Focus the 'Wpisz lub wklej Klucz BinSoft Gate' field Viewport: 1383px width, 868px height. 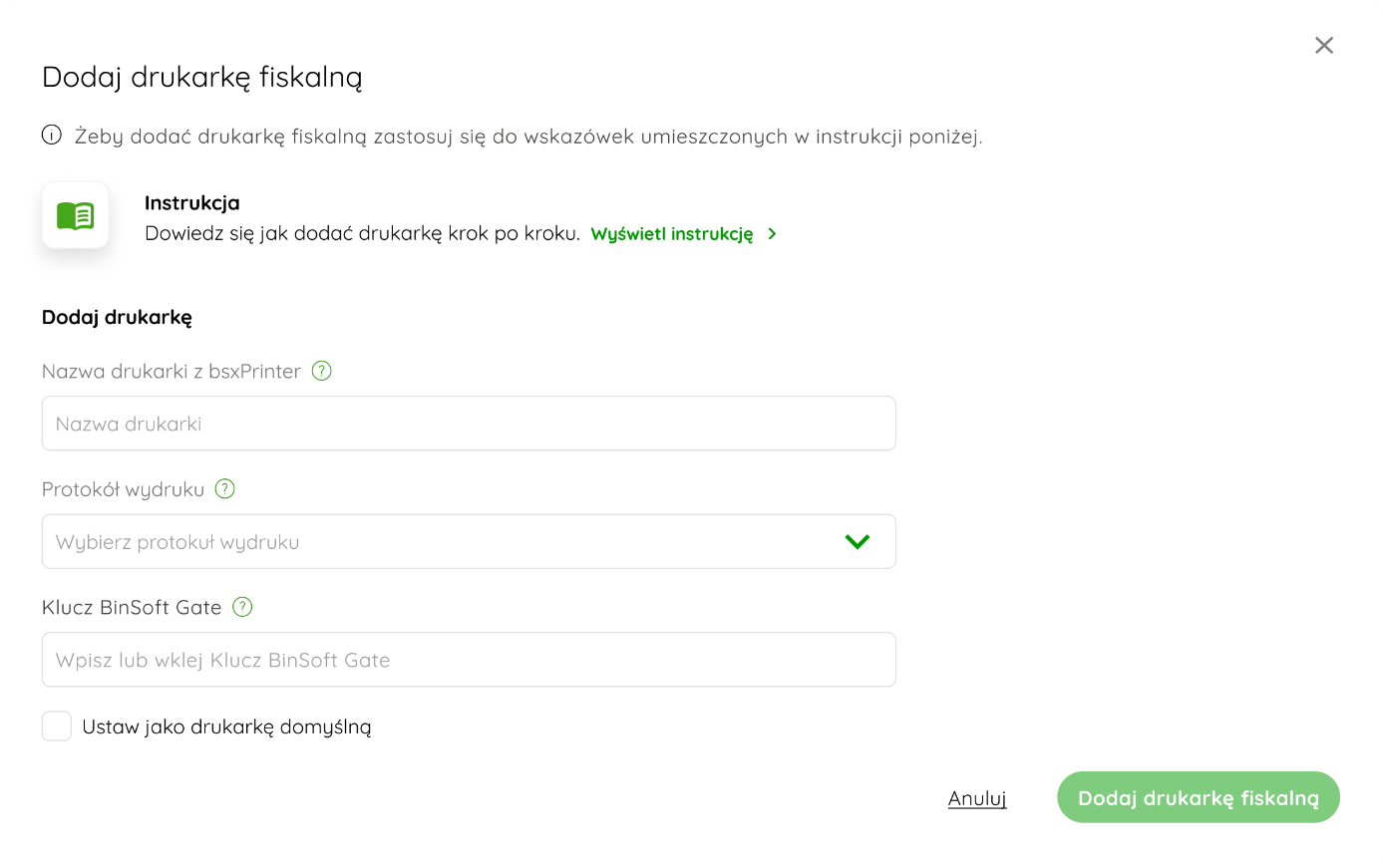[469, 660]
